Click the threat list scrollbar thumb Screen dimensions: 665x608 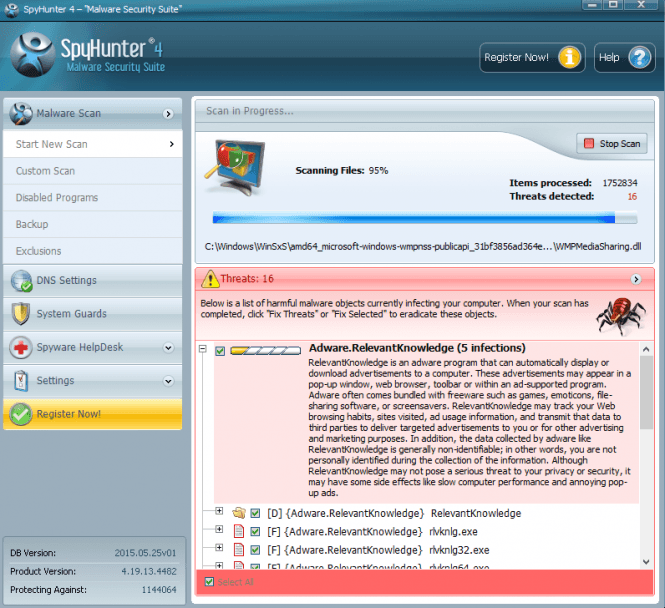pos(646,393)
